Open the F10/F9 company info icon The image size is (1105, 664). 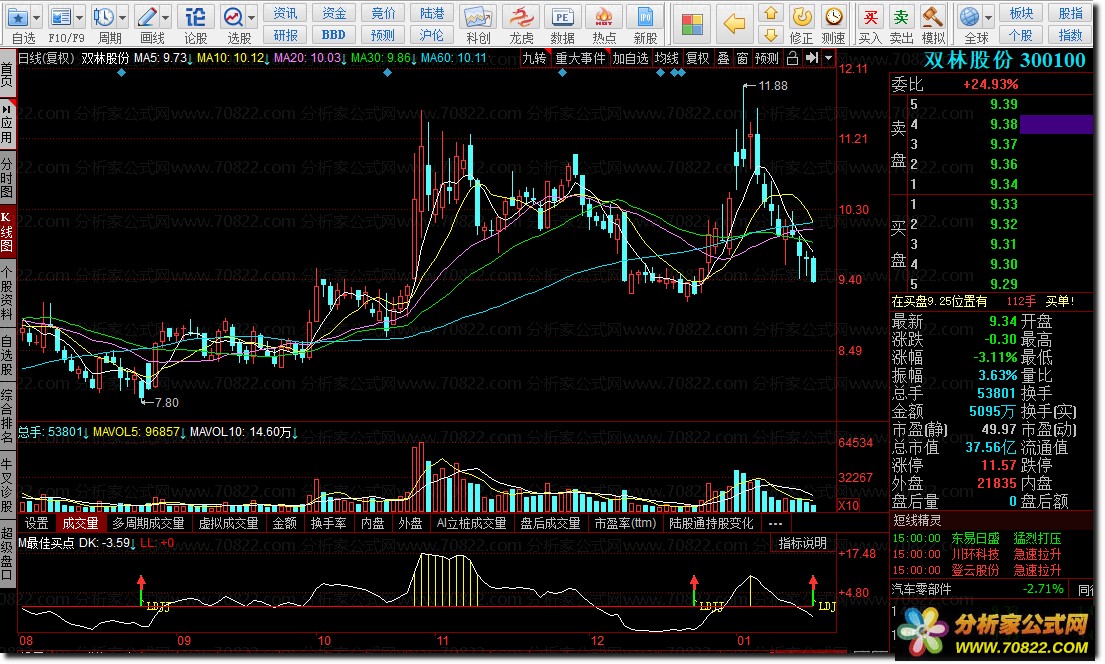pyautogui.click(x=61, y=17)
